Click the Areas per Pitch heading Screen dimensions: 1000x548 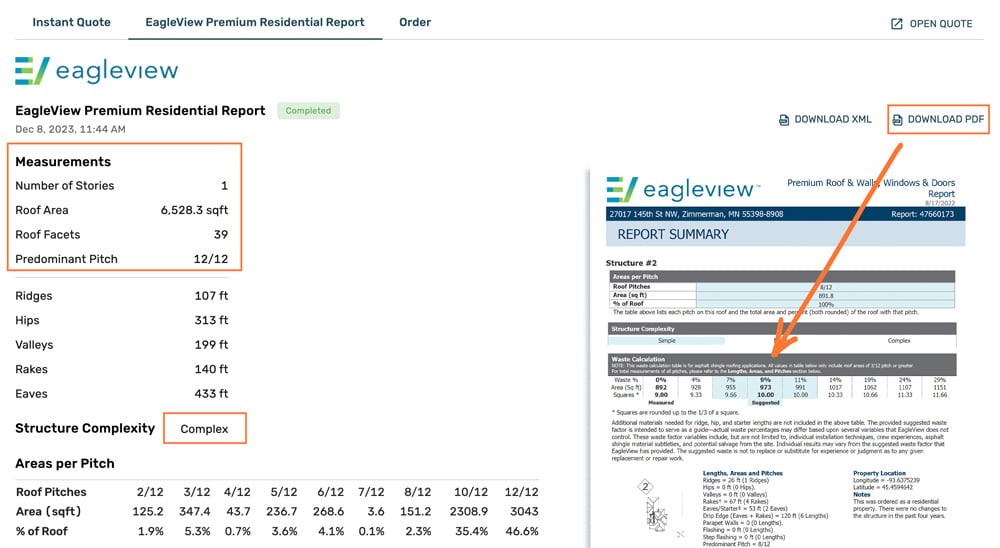65,464
